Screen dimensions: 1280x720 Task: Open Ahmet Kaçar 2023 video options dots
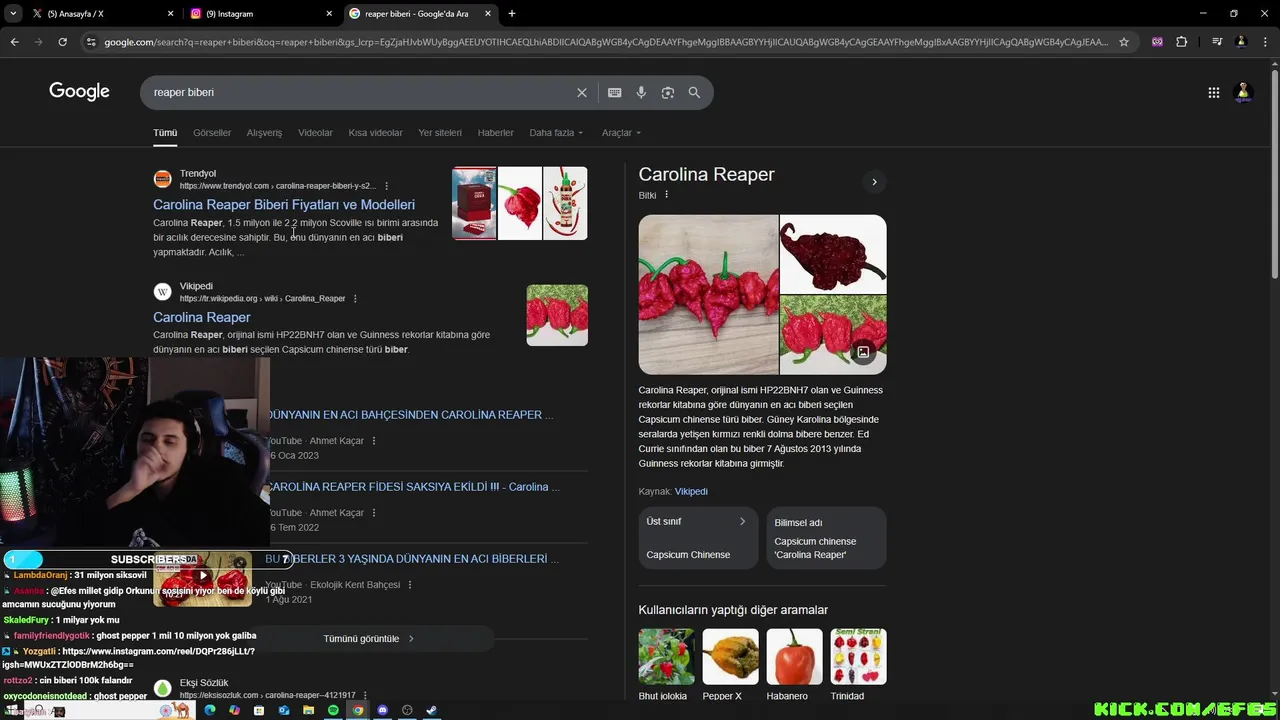pos(374,441)
